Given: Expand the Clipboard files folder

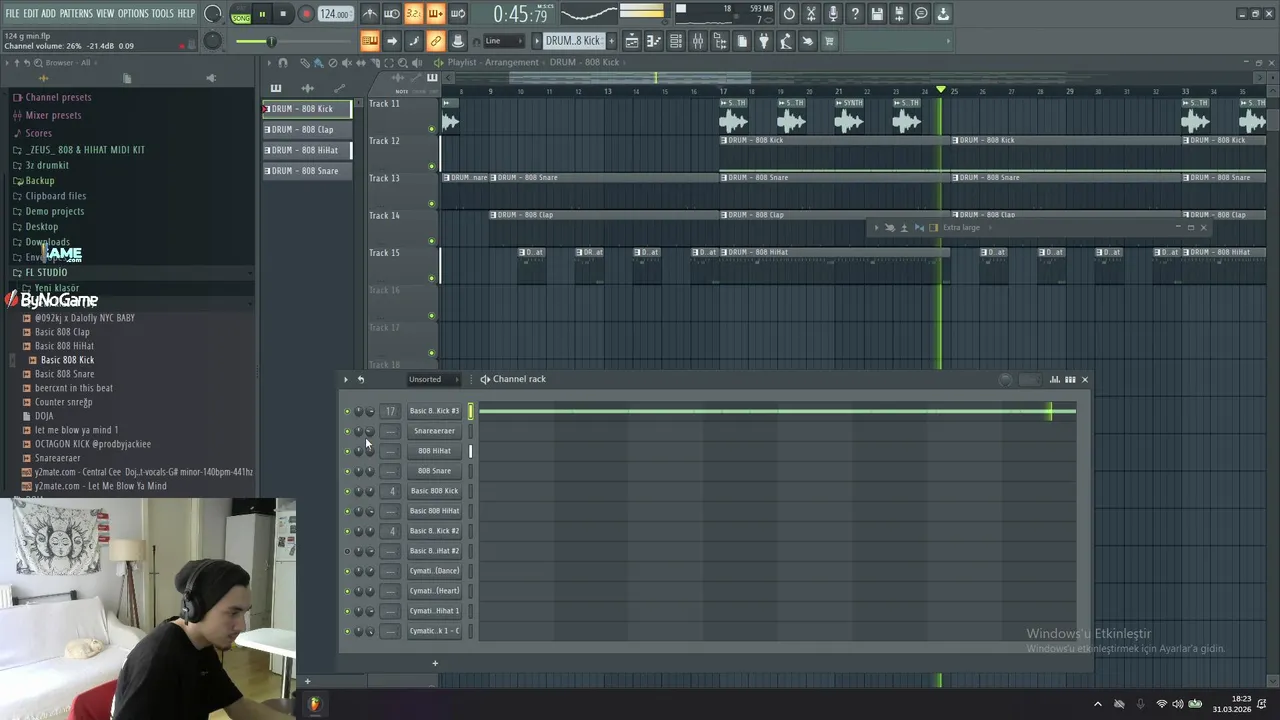Looking at the screenshot, I should (55, 196).
